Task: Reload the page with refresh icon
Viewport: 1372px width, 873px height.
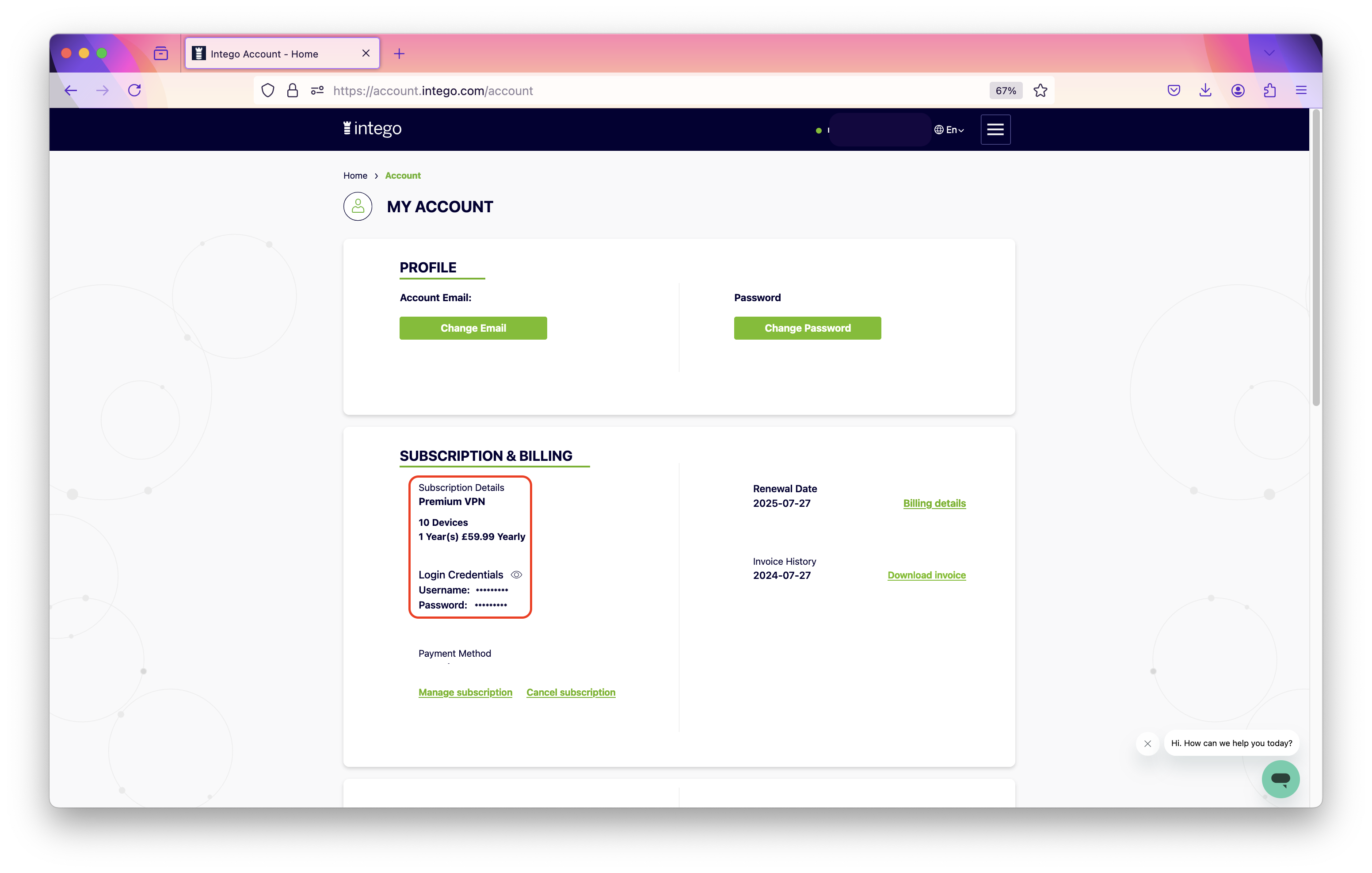Action: click(134, 91)
